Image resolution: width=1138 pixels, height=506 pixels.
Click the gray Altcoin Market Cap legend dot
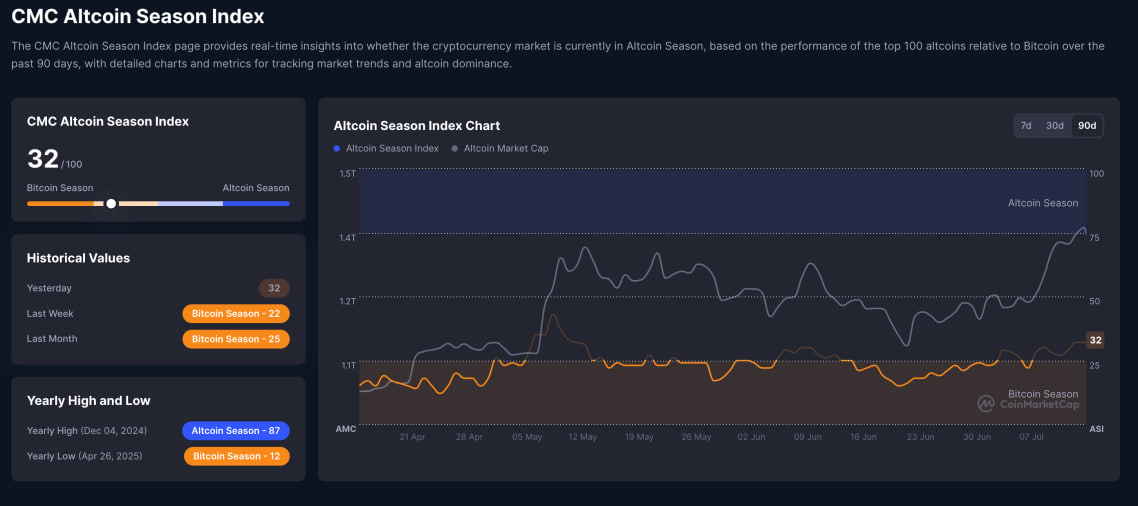tap(455, 148)
